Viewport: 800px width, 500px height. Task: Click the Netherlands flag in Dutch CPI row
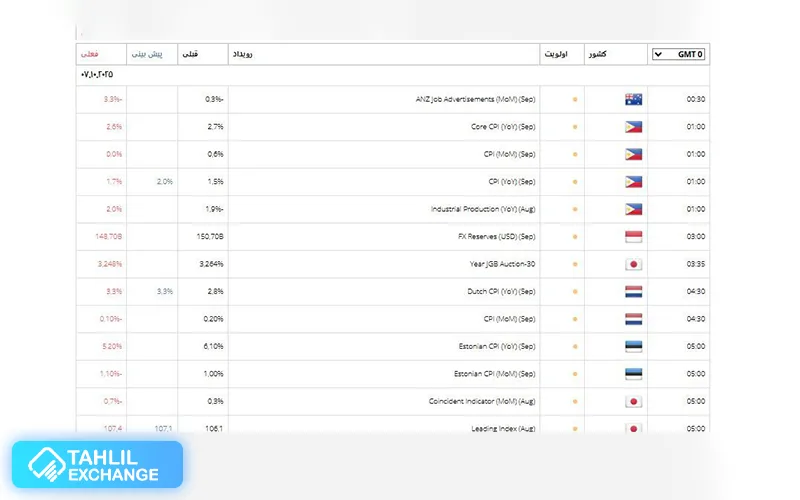point(632,292)
